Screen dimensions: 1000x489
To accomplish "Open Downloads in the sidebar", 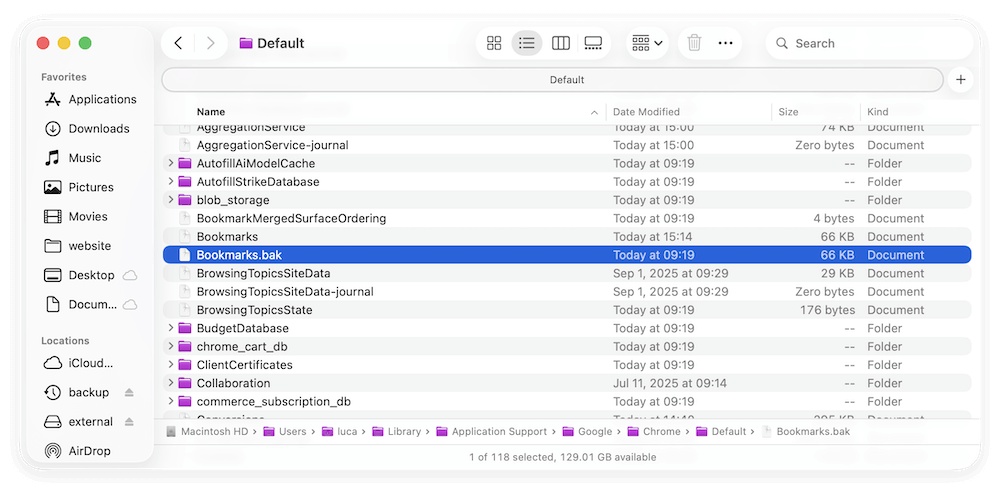I will tap(87, 129).
